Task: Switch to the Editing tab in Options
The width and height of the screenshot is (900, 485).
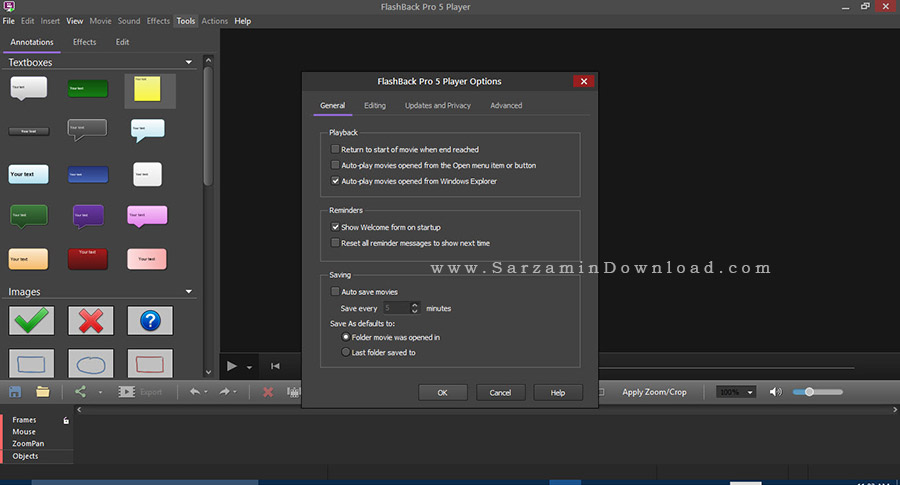Action: tap(375, 106)
